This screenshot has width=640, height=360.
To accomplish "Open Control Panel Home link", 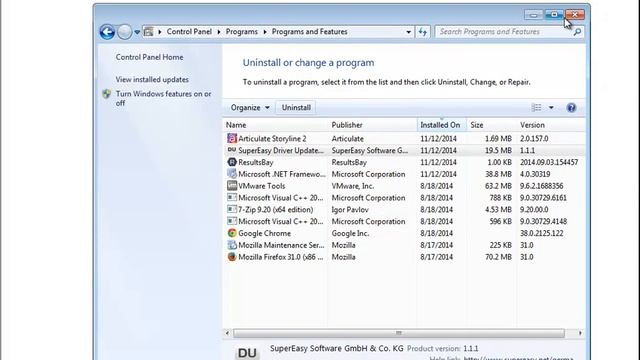I will click(149, 57).
